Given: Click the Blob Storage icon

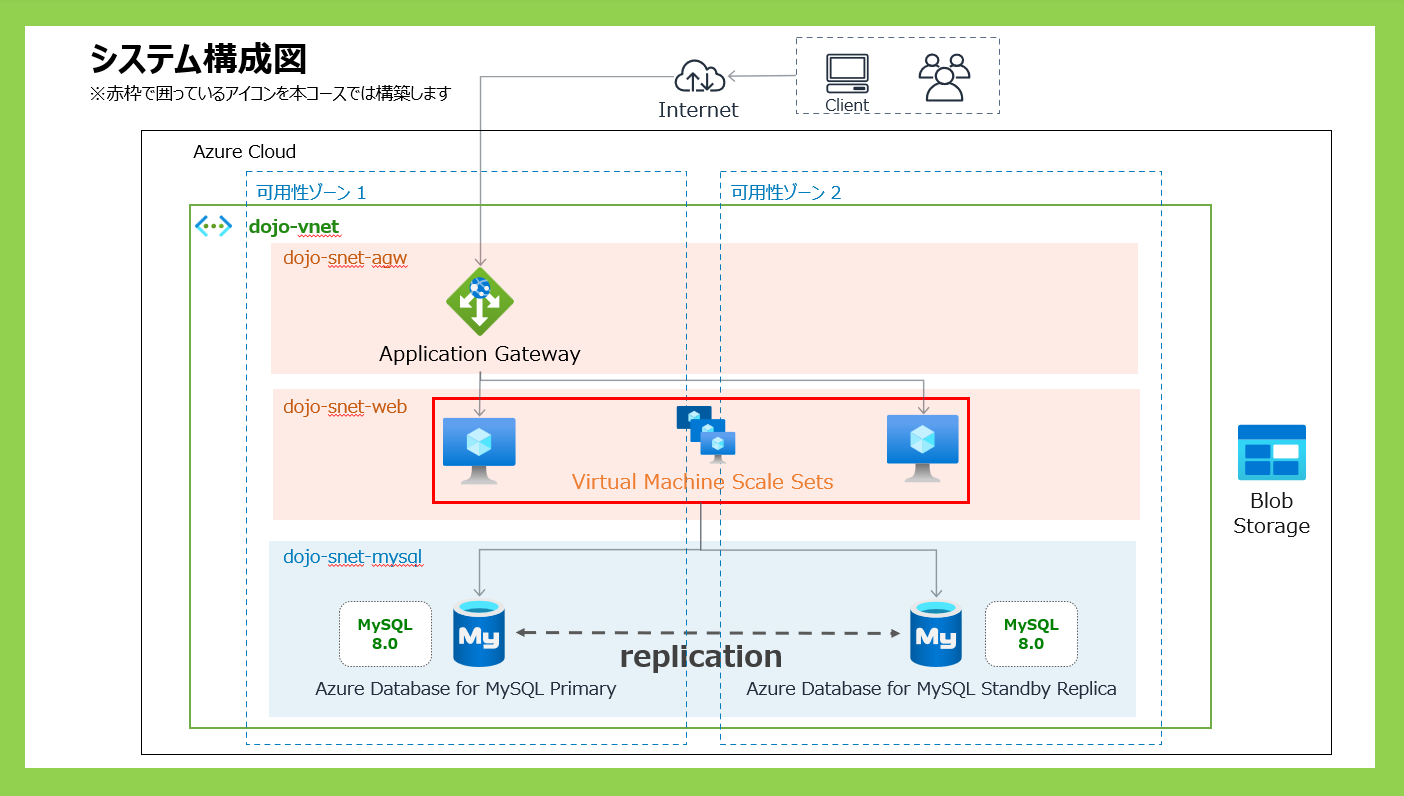Looking at the screenshot, I should tap(1271, 451).
